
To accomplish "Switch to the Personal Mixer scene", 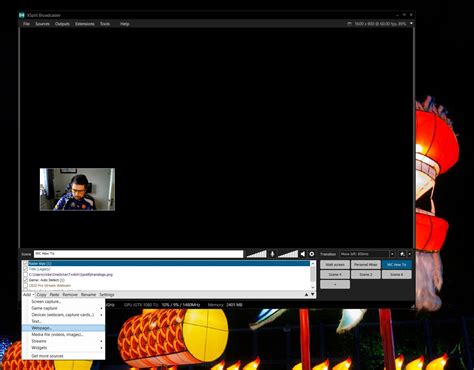I will (366, 265).
